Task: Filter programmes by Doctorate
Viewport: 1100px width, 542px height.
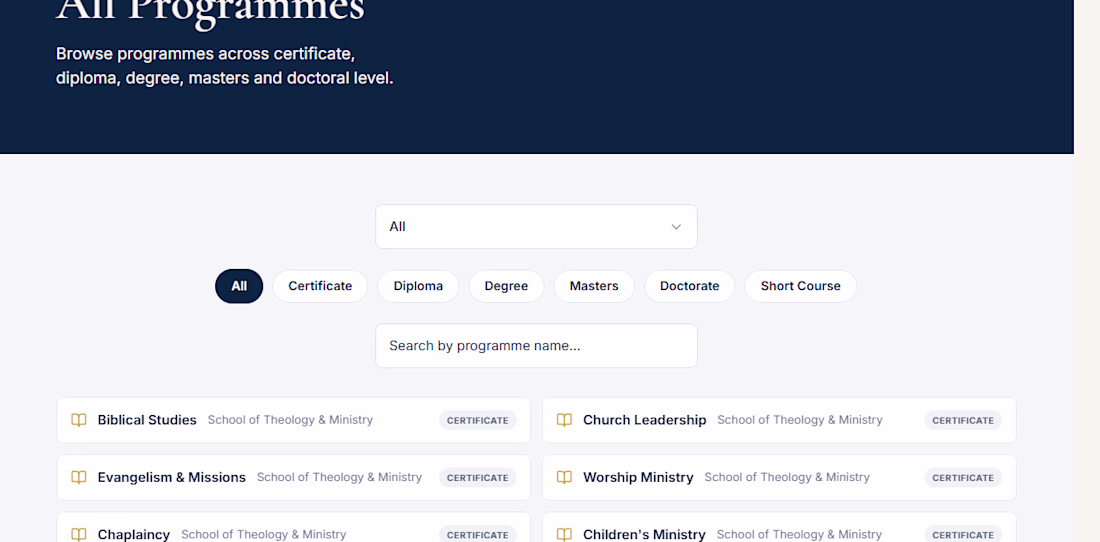Action: [x=689, y=286]
